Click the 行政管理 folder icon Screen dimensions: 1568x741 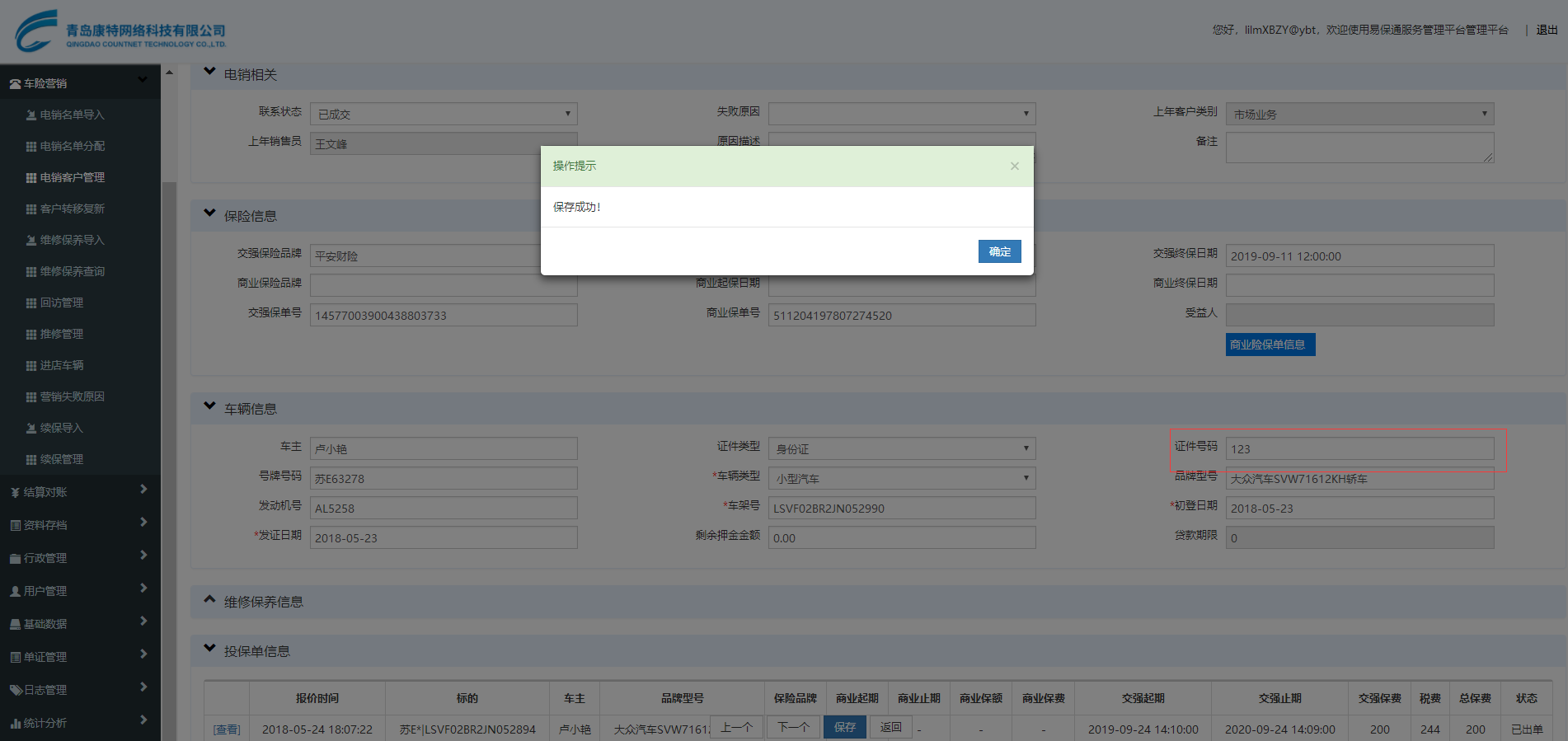coord(15,559)
